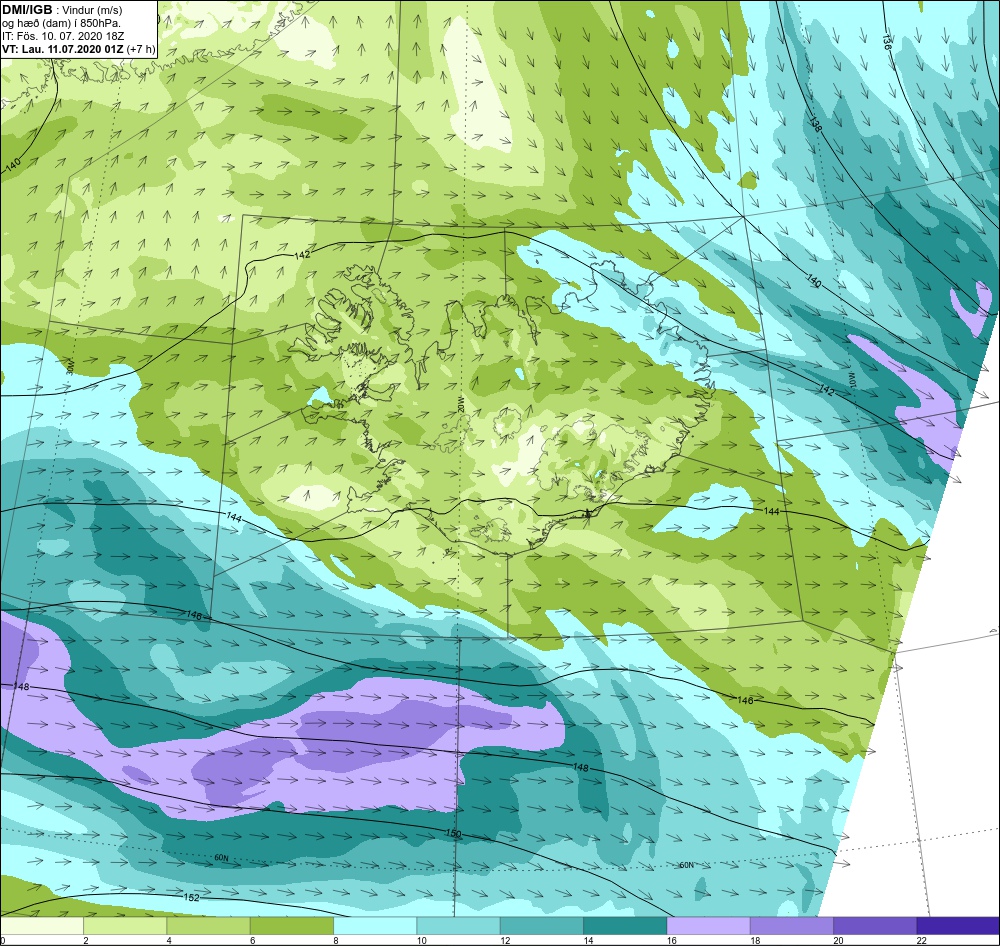This screenshot has width=1000, height=946.
Task: Click the 20W meridian label over Iceland
Action: pos(459,406)
